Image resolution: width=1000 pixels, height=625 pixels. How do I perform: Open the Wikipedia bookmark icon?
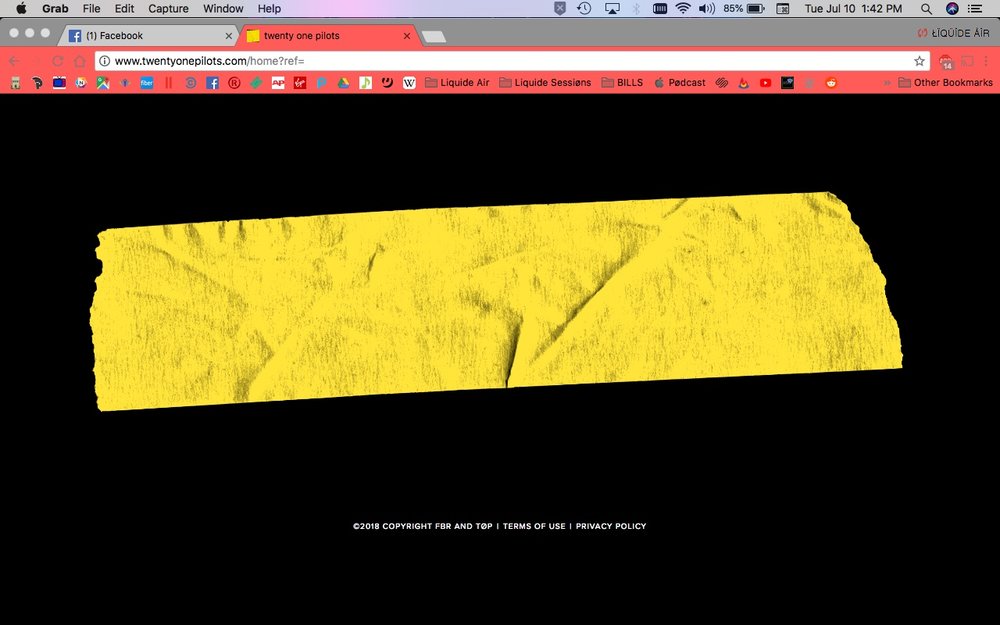pos(409,82)
